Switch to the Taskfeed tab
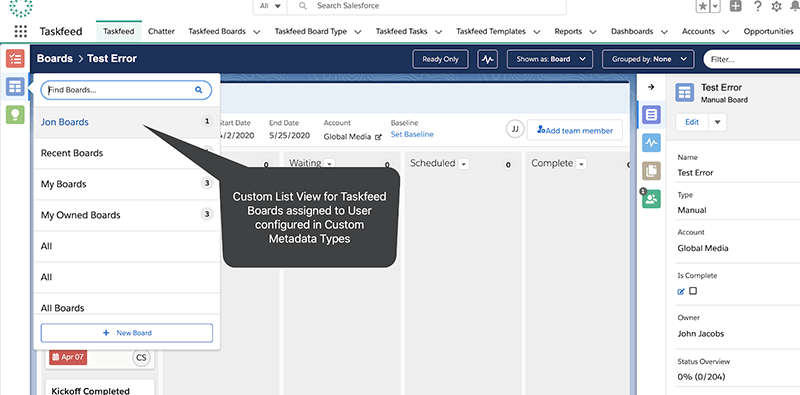The width and height of the screenshot is (800, 395). click(x=118, y=31)
